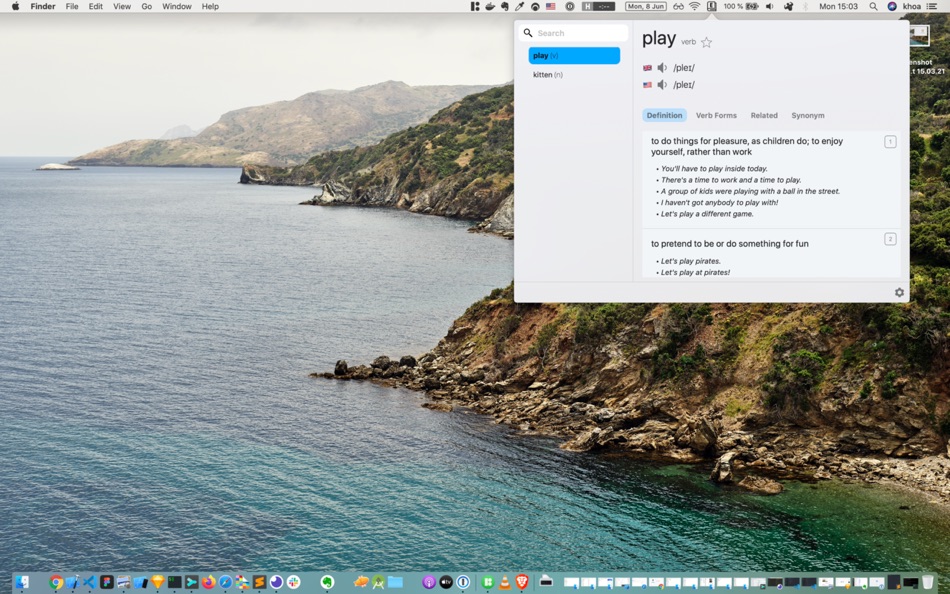Screen dimensions: 950x594
Task: Open the volume control in menu bar
Action: click(769, 6)
